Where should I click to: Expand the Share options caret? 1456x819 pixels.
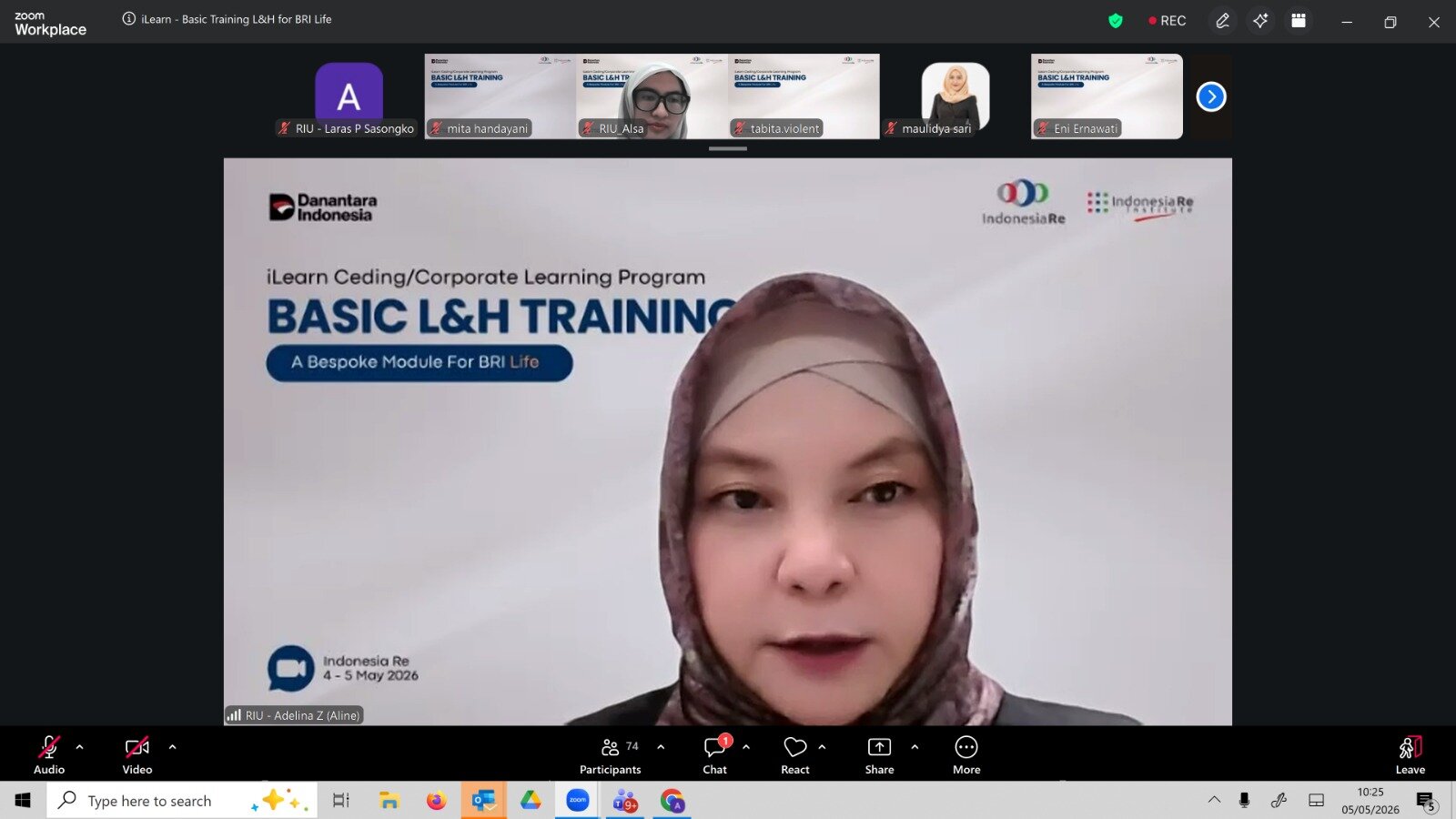tap(915, 747)
